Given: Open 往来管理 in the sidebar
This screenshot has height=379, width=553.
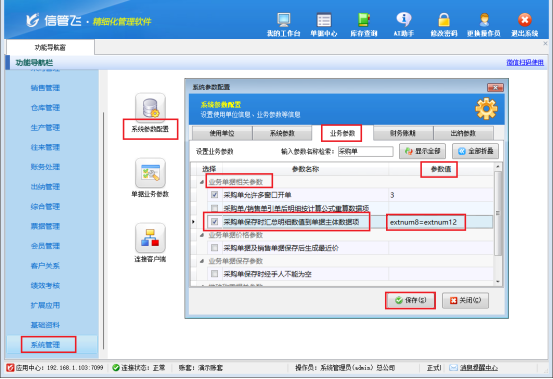Looking at the screenshot, I should 45,147.
